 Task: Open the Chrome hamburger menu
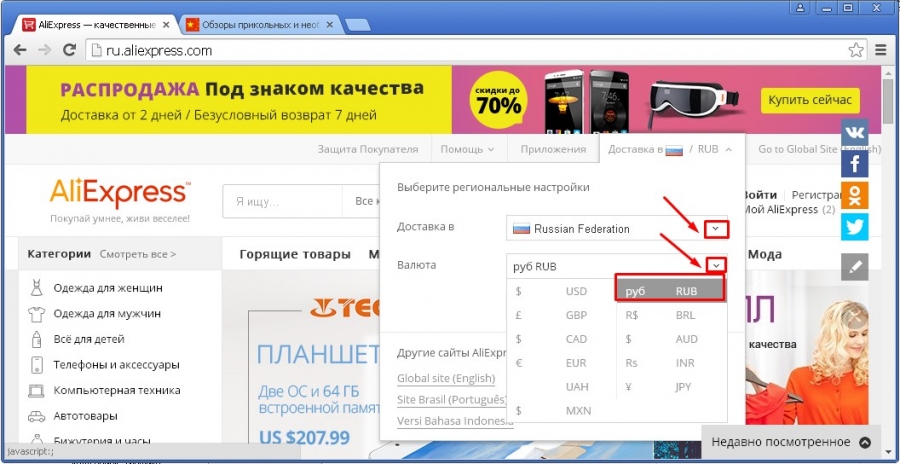click(x=881, y=50)
